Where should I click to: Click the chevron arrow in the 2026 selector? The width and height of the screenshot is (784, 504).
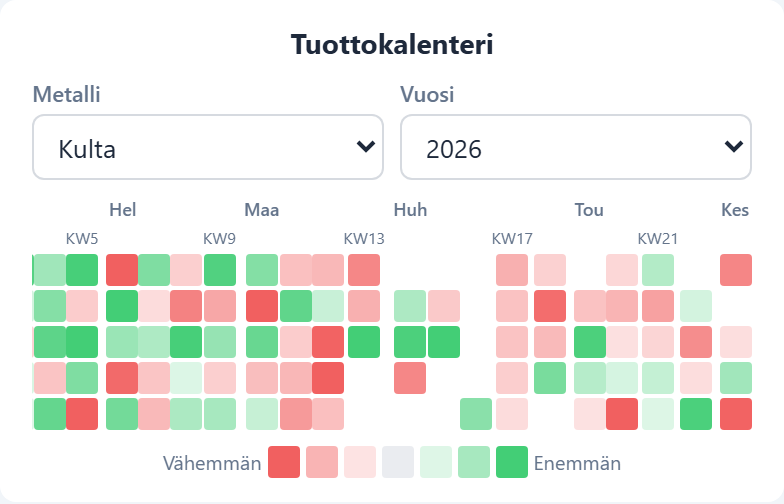[x=734, y=146]
